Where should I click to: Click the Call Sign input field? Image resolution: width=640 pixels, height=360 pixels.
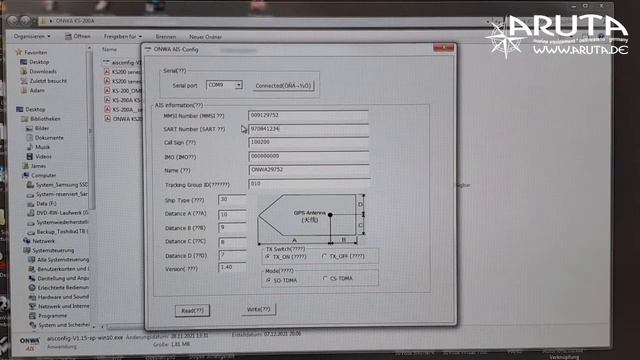click(x=308, y=142)
